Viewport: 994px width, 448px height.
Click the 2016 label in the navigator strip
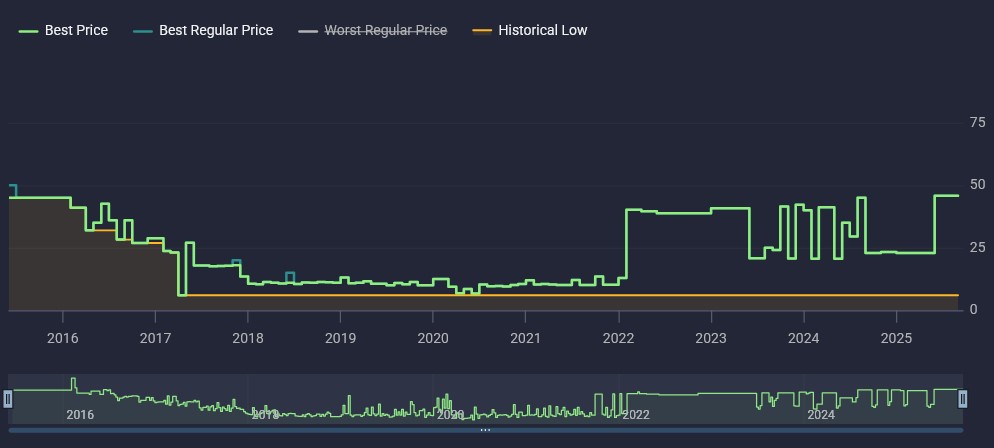pos(80,415)
